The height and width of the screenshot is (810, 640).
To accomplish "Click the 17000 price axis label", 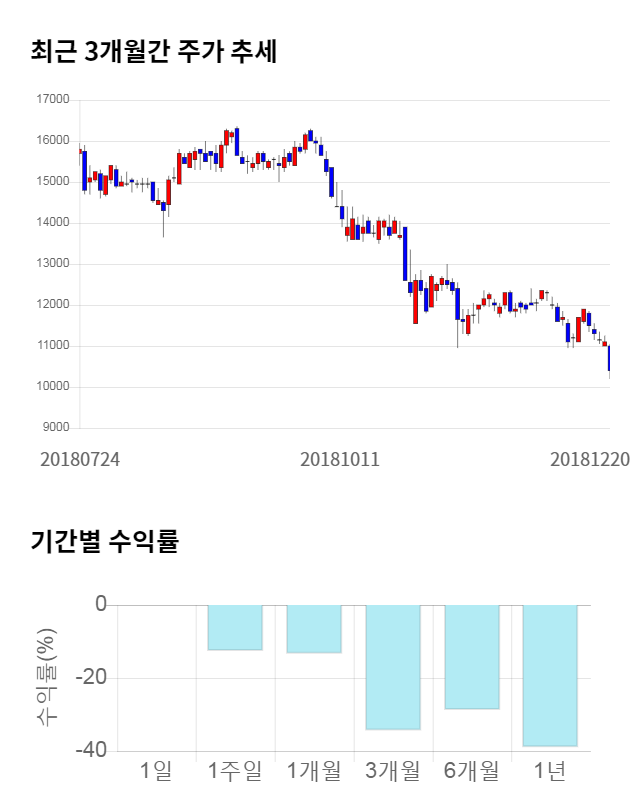I will click(52, 100).
